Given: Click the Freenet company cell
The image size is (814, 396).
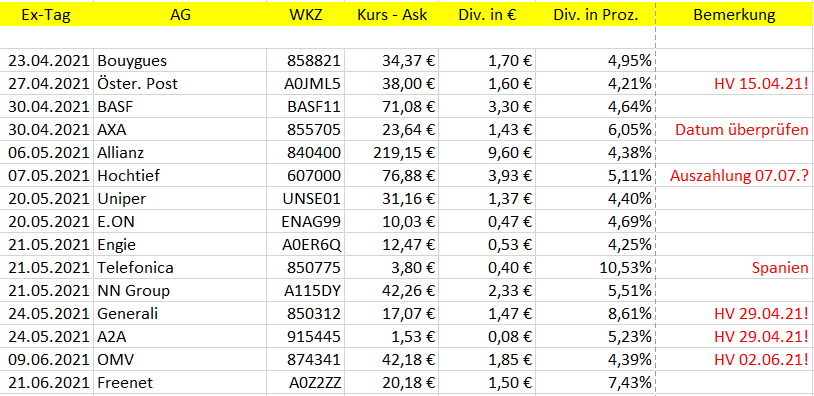Looking at the screenshot, I should 180,383.
